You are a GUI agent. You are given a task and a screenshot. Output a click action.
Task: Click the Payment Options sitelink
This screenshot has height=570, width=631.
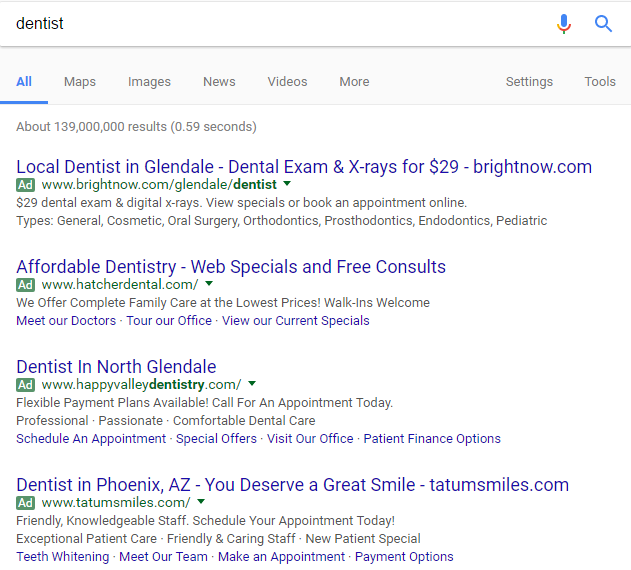click(x=404, y=557)
